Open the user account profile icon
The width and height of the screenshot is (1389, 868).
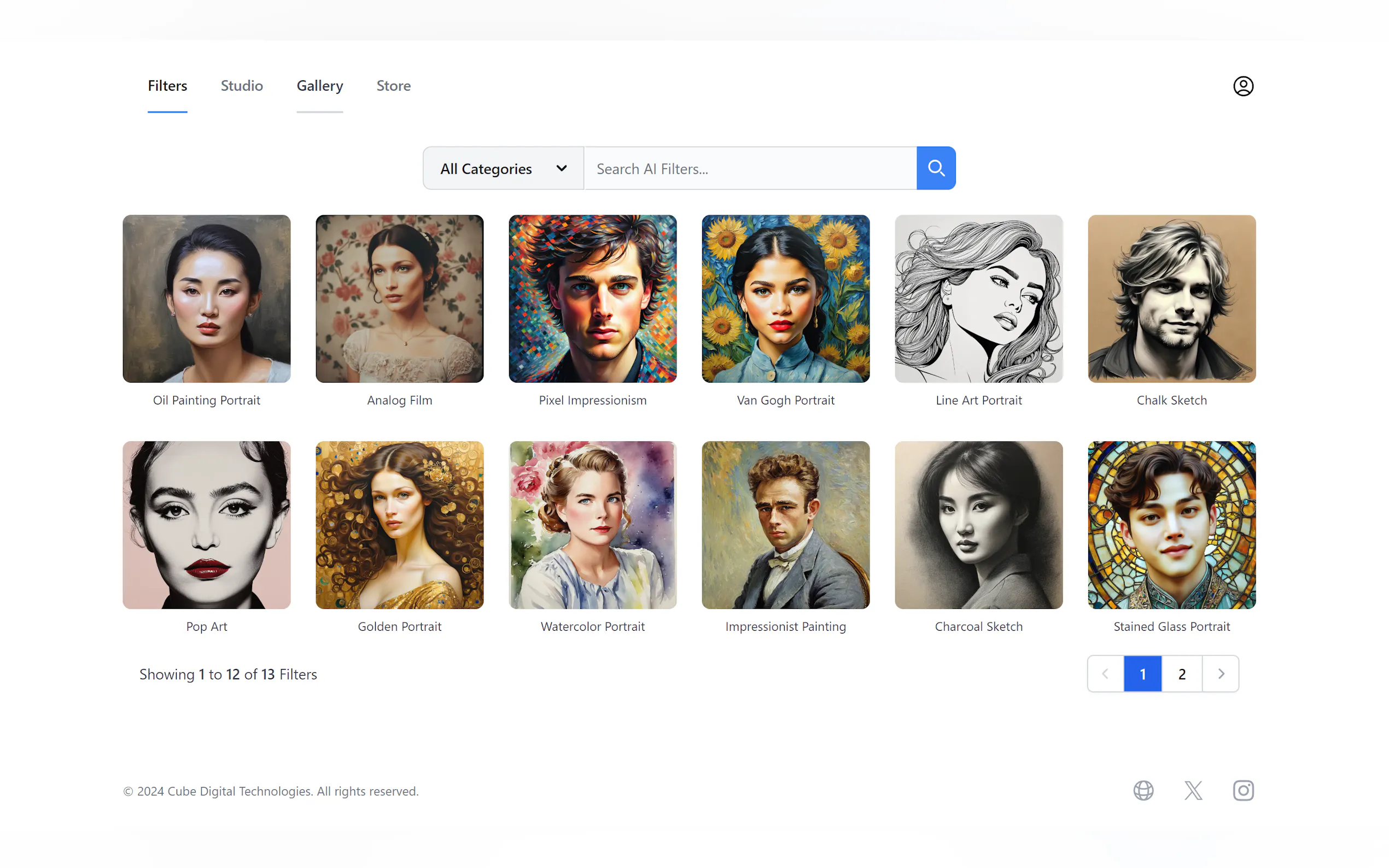(1242, 86)
